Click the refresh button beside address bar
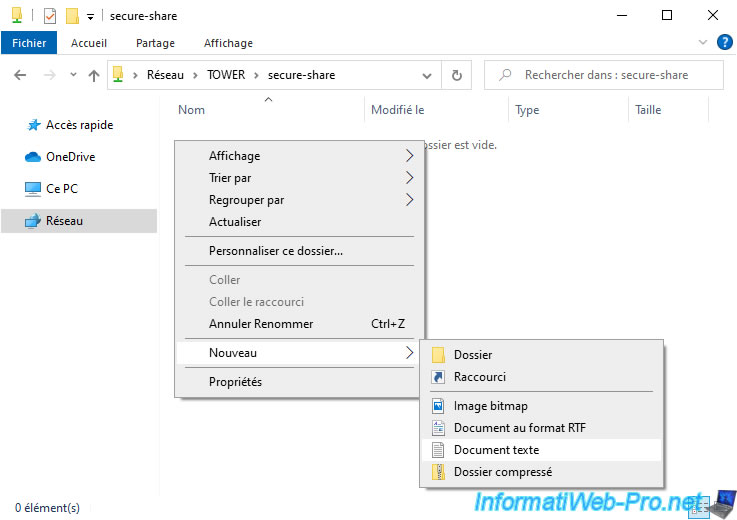Image resolution: width=737 pixels, height=520 pixels. [x=457, y=75]
